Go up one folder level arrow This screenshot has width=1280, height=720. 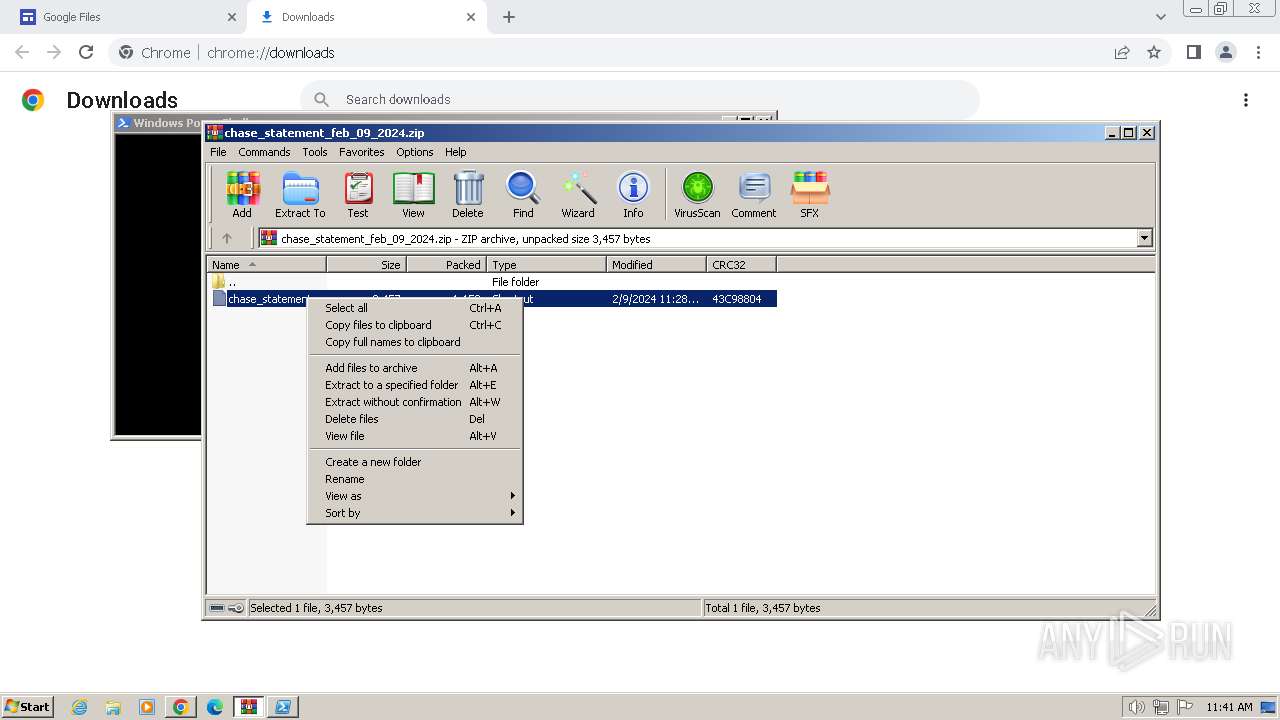(227, 238)
